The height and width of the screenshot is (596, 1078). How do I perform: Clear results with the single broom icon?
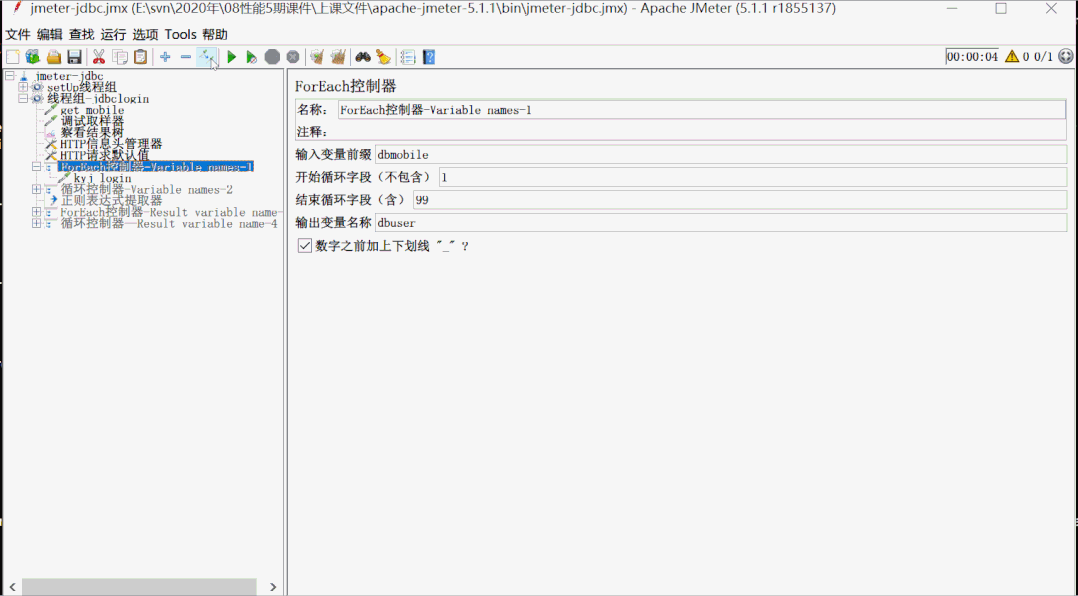click(x=317, y=57)
